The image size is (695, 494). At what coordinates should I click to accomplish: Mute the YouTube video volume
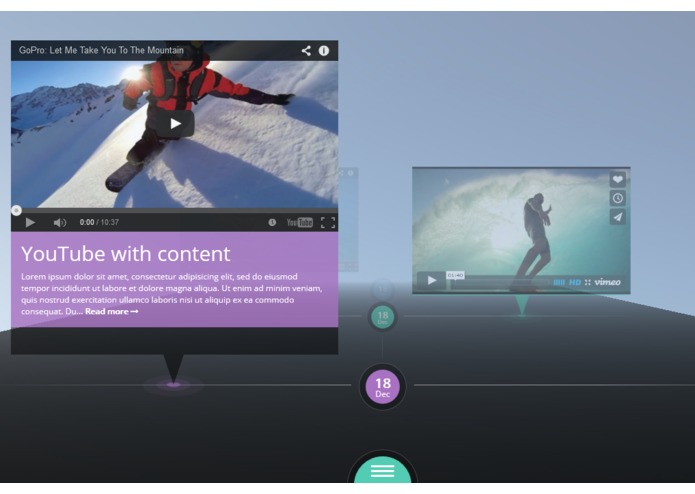(59, 222)
